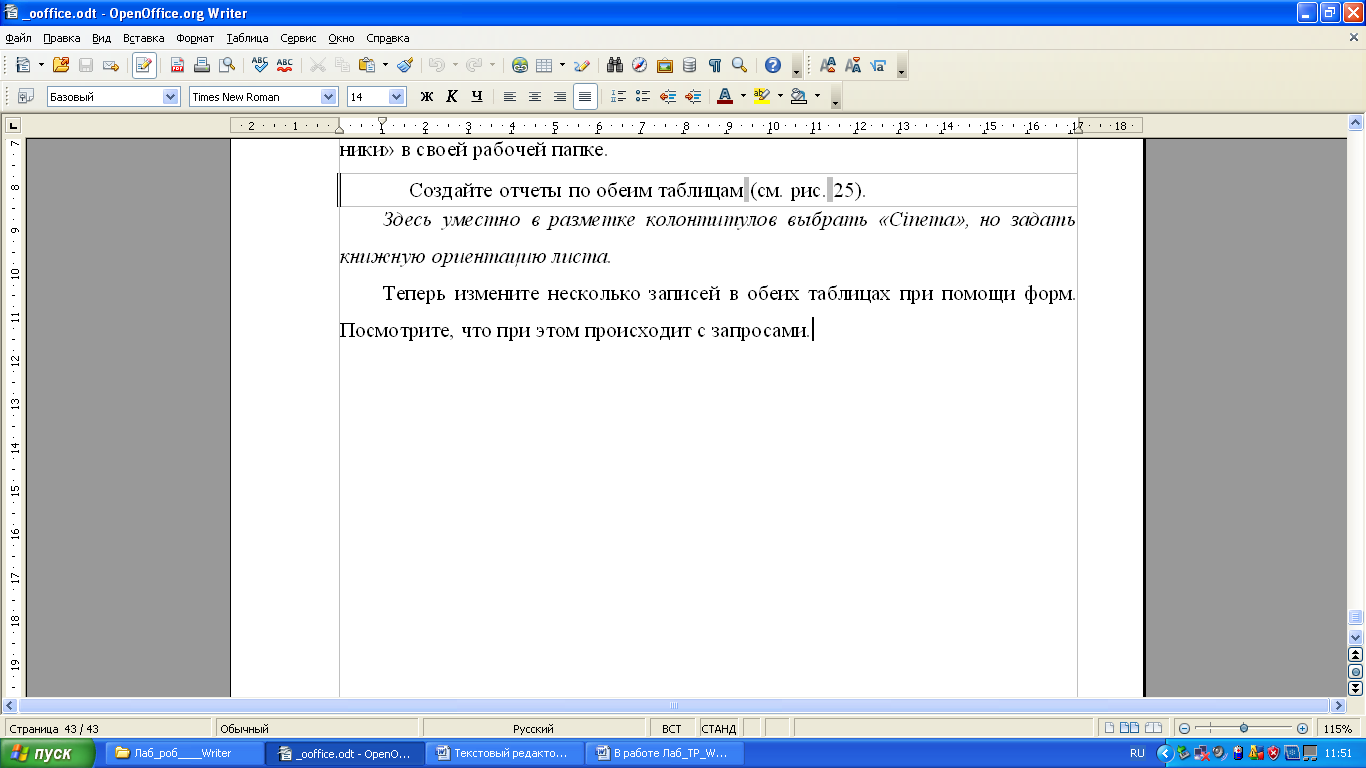Open Data Sources database icon
This screenshot has width=1366, height=768.
coord(689,65)
